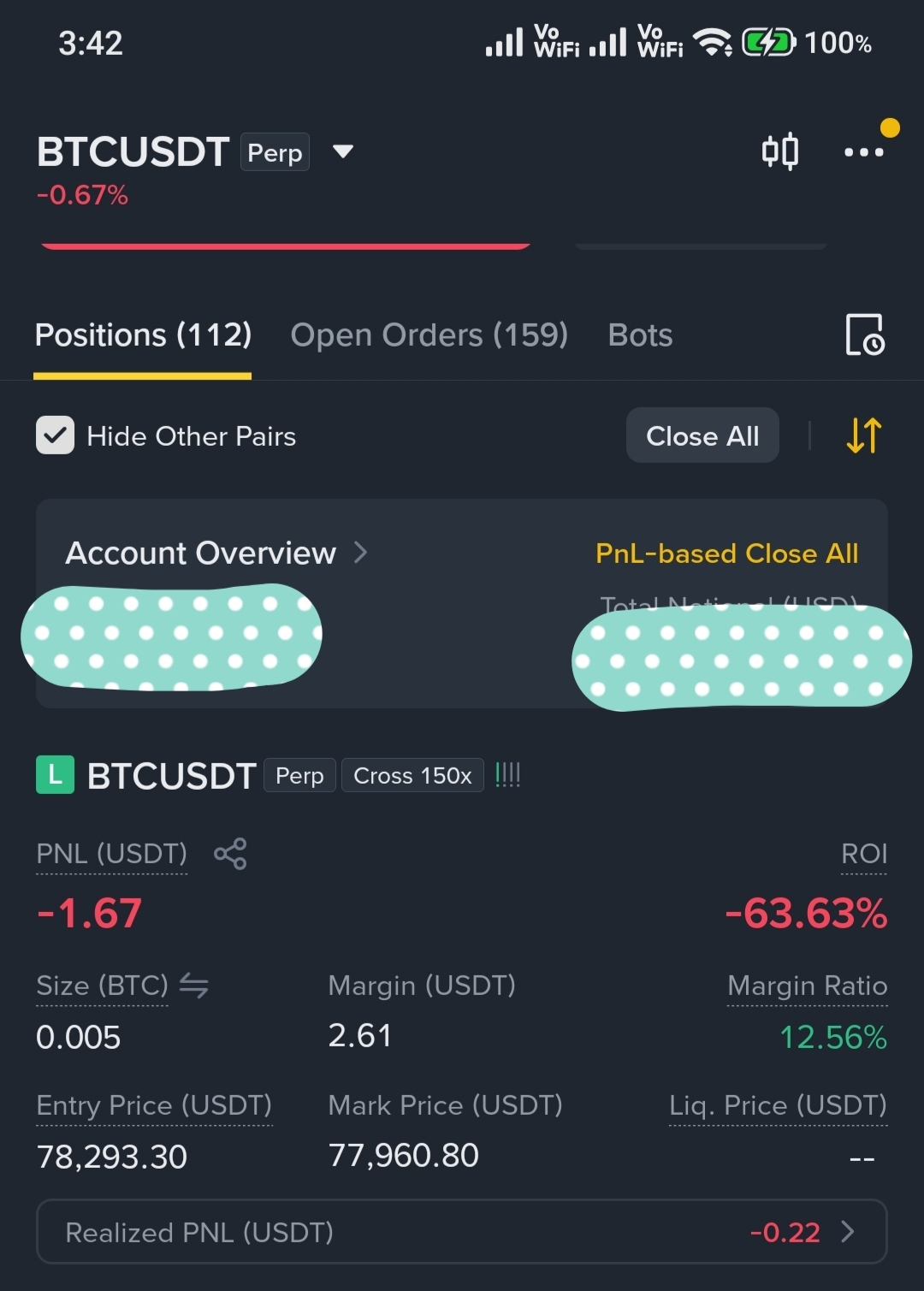Screen dimensions: 924x1291
Task: Switch to Open Orders (159) tab
Action: tap(429, 335)
